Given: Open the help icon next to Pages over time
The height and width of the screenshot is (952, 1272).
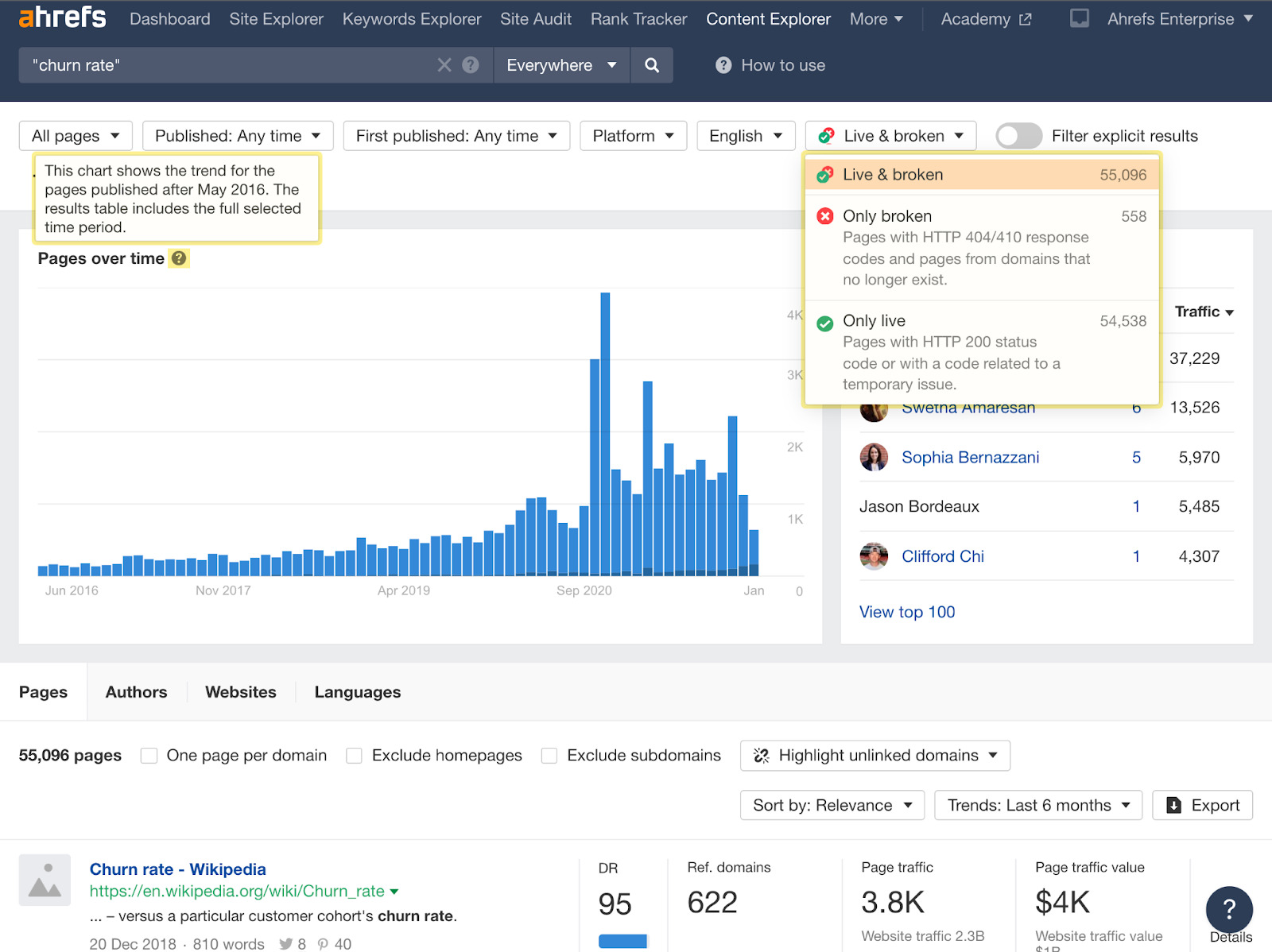Looking at the screenshot, I should click(179, 258).
